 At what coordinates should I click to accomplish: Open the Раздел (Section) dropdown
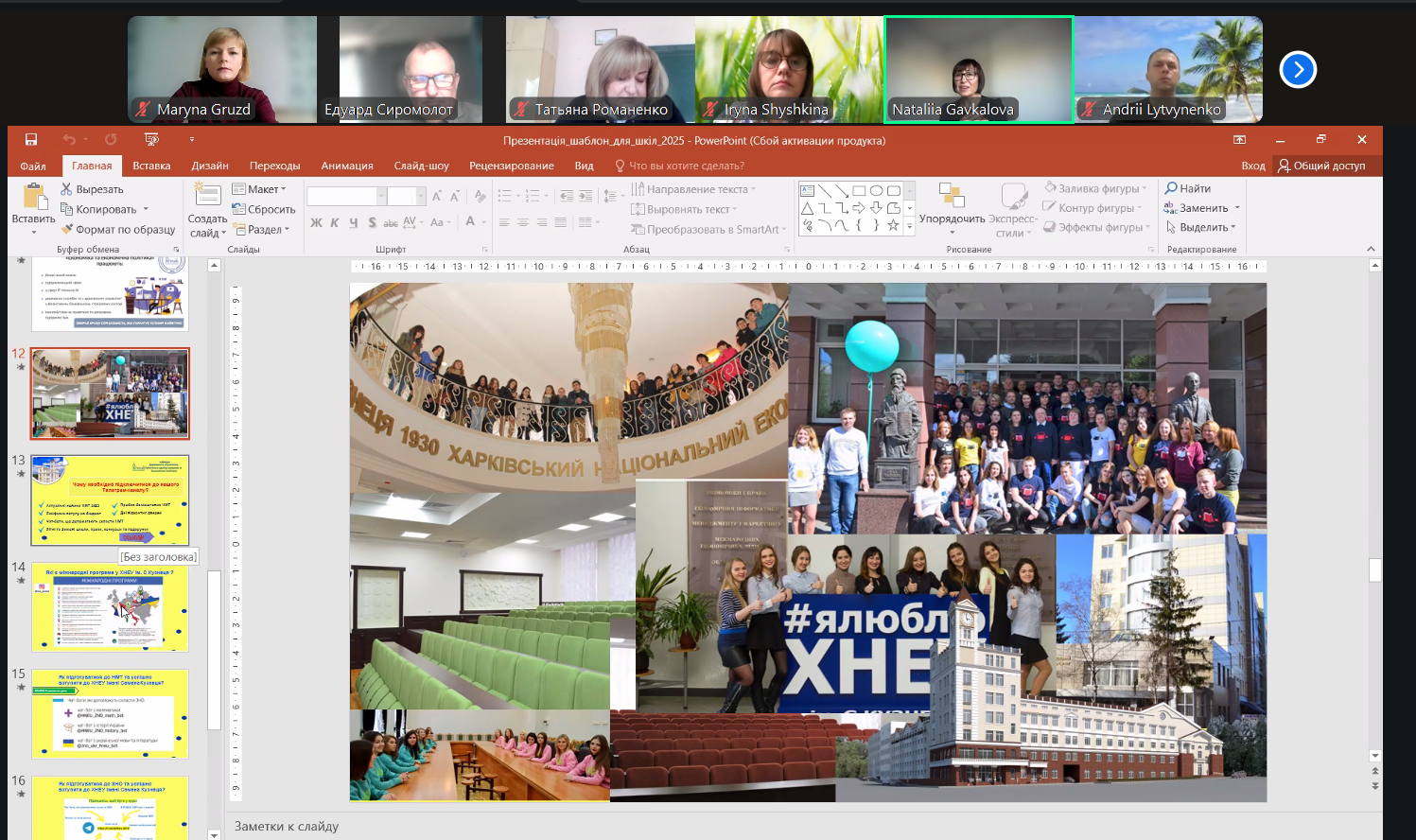click(x=262, y=229)
